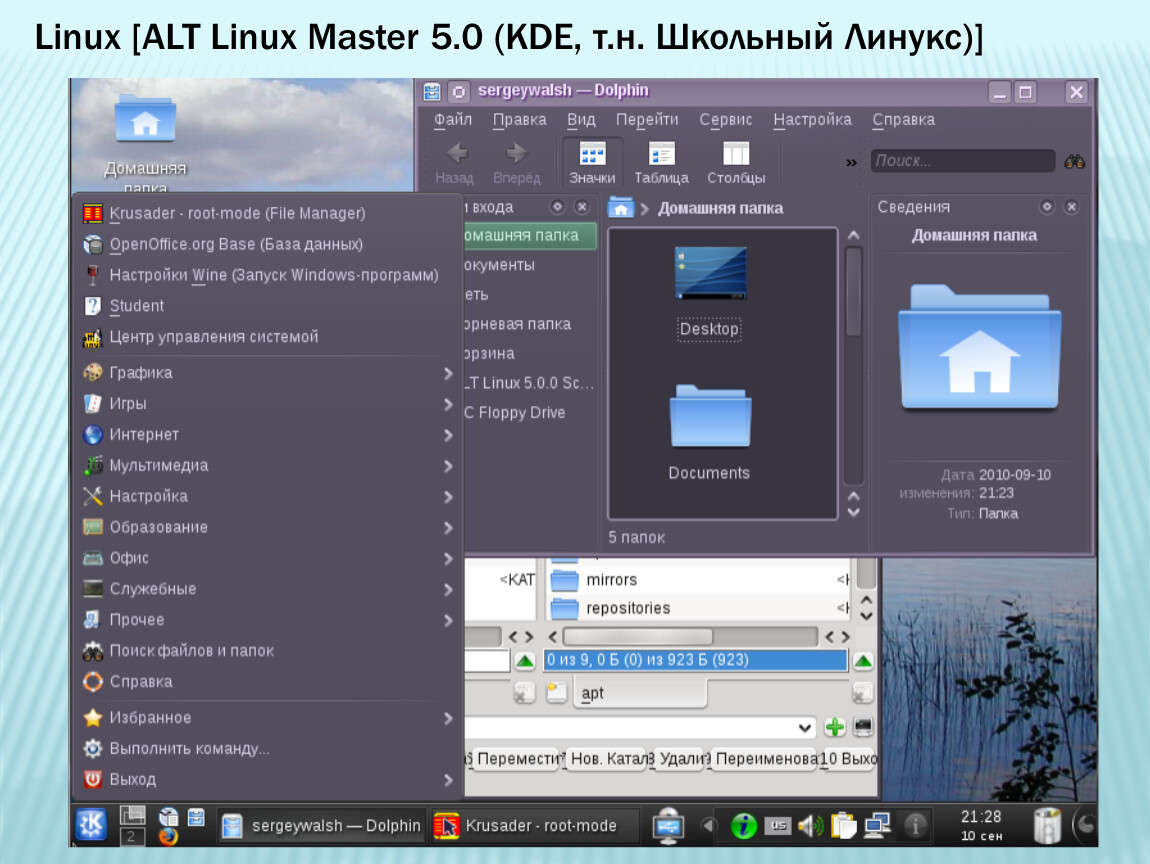Open the Desktop folder thumbnail in Dolphin

click(x=710, y=273)
